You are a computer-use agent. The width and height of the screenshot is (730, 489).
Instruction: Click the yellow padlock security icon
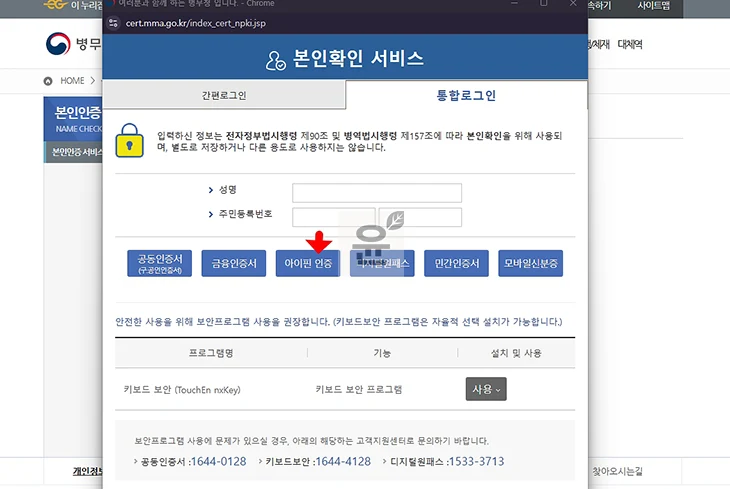130,140
